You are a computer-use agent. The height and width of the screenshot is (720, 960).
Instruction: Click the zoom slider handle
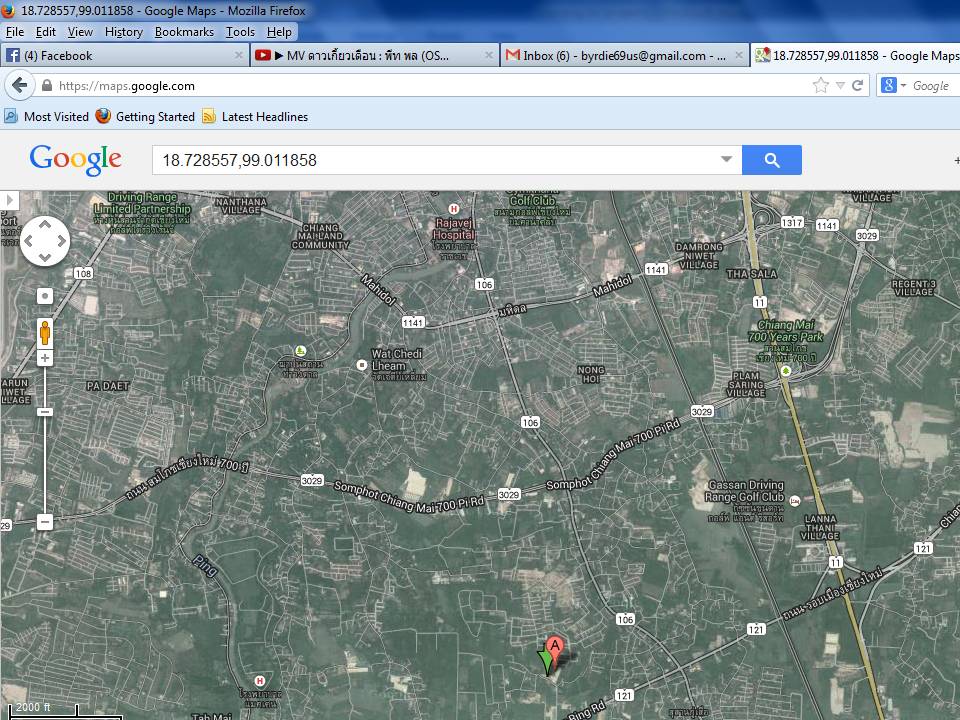[45, 412]
